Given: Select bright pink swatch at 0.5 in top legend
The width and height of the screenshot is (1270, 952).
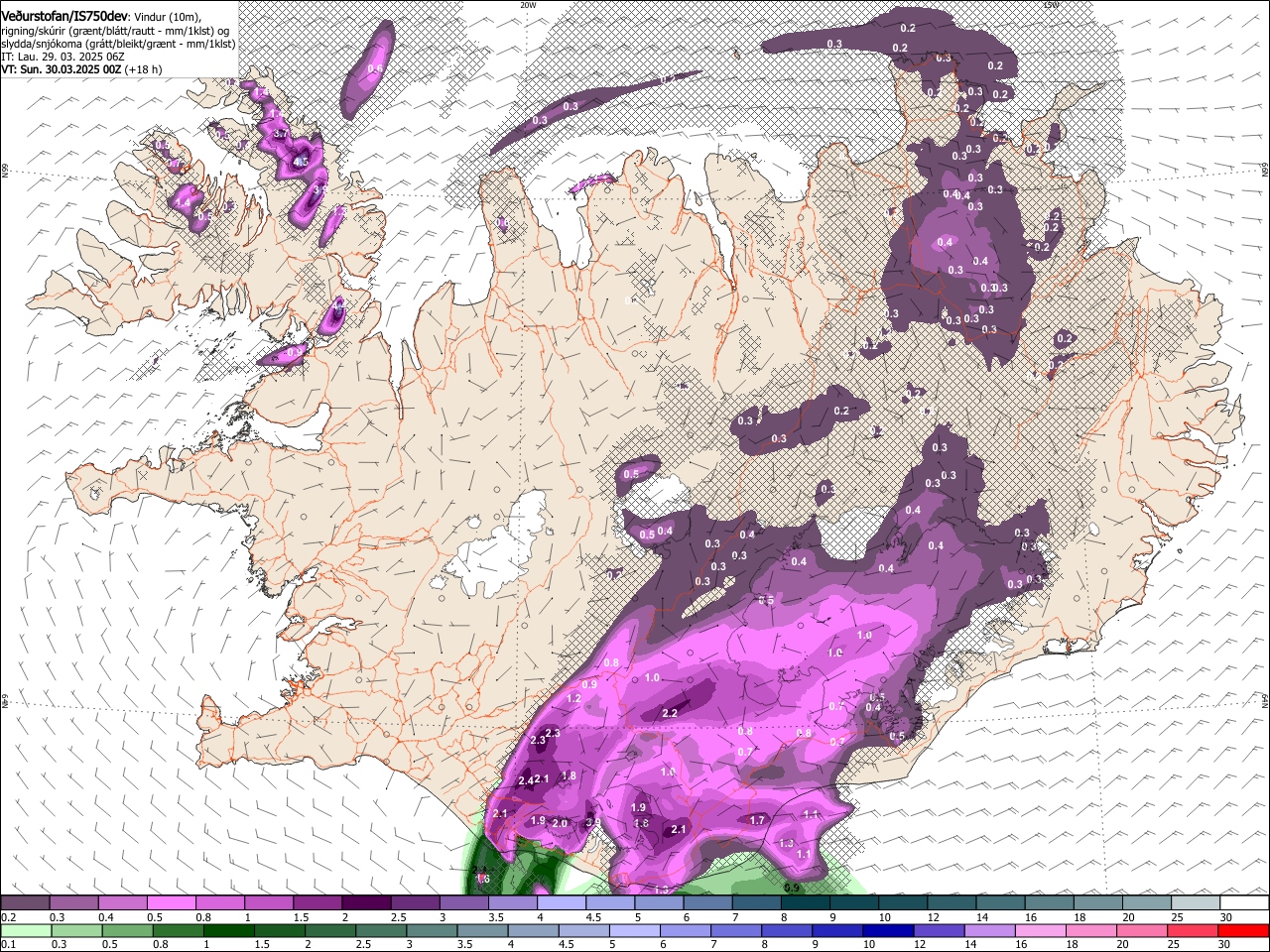Looking at the screenshot, I should pyautogui.click(x=171, y=902).
